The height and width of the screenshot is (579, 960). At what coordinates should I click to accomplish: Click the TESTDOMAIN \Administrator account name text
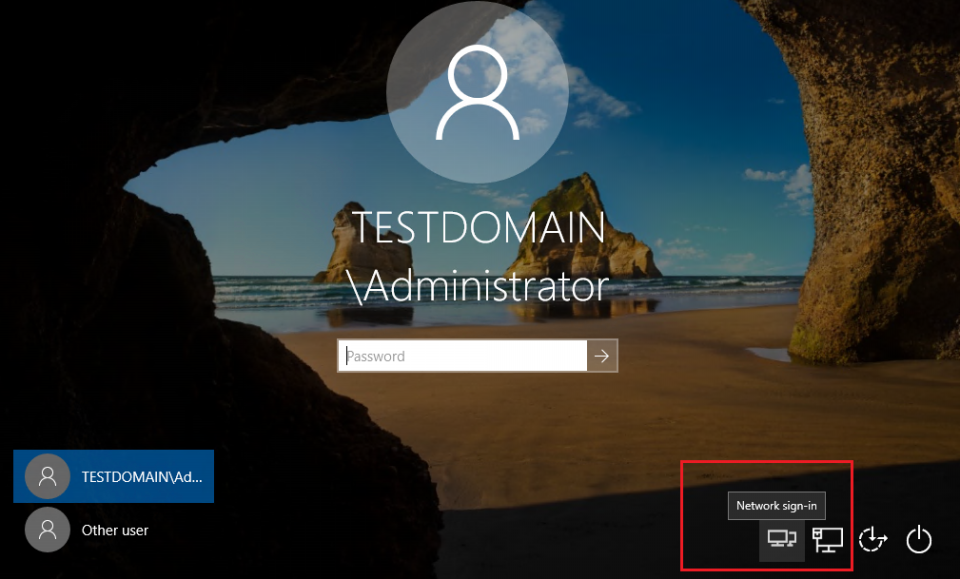coord(478,257)
